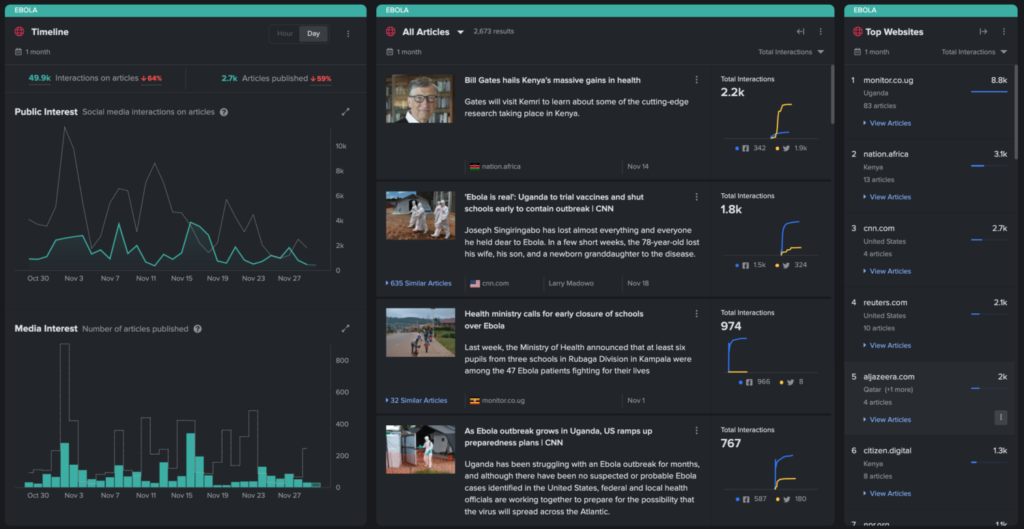Image resolution: width=1024 pixels, height=529 pixels.
Task: Click the hazmat workers article thumbnail
Action: 421,216
